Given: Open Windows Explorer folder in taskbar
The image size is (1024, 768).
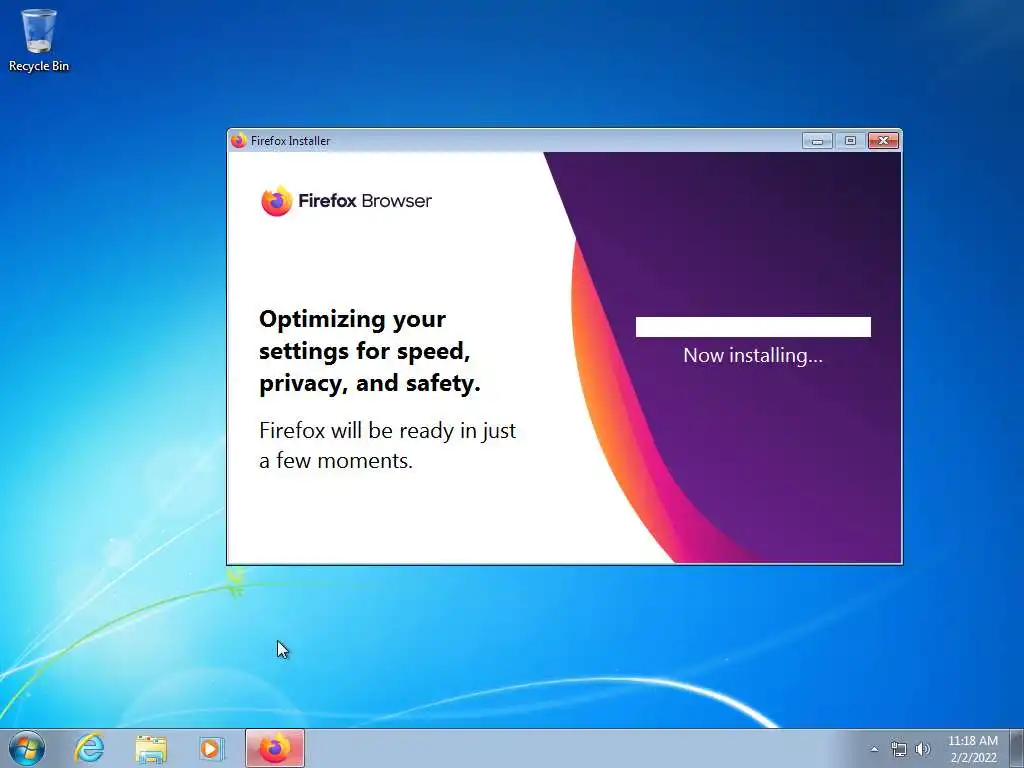Looking at the screenshot, I should coord(151,749).
